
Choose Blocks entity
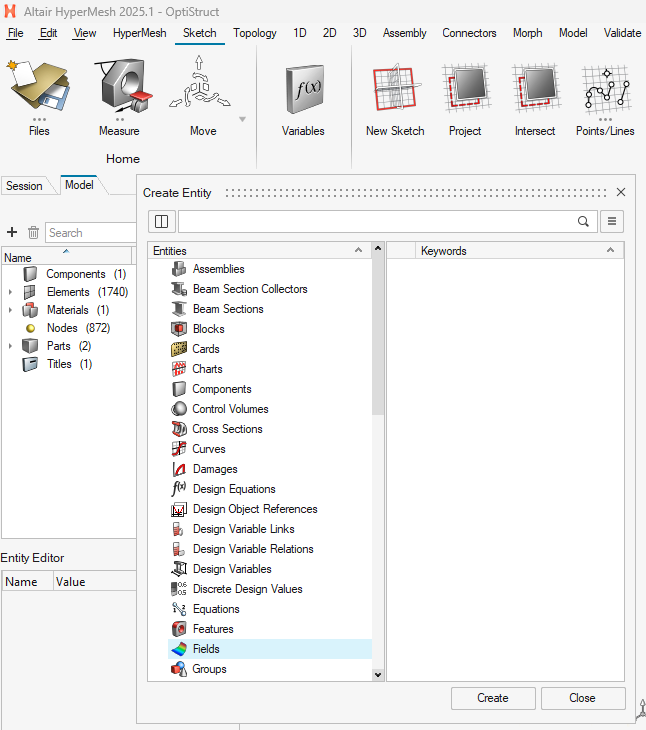click(209, 329)
